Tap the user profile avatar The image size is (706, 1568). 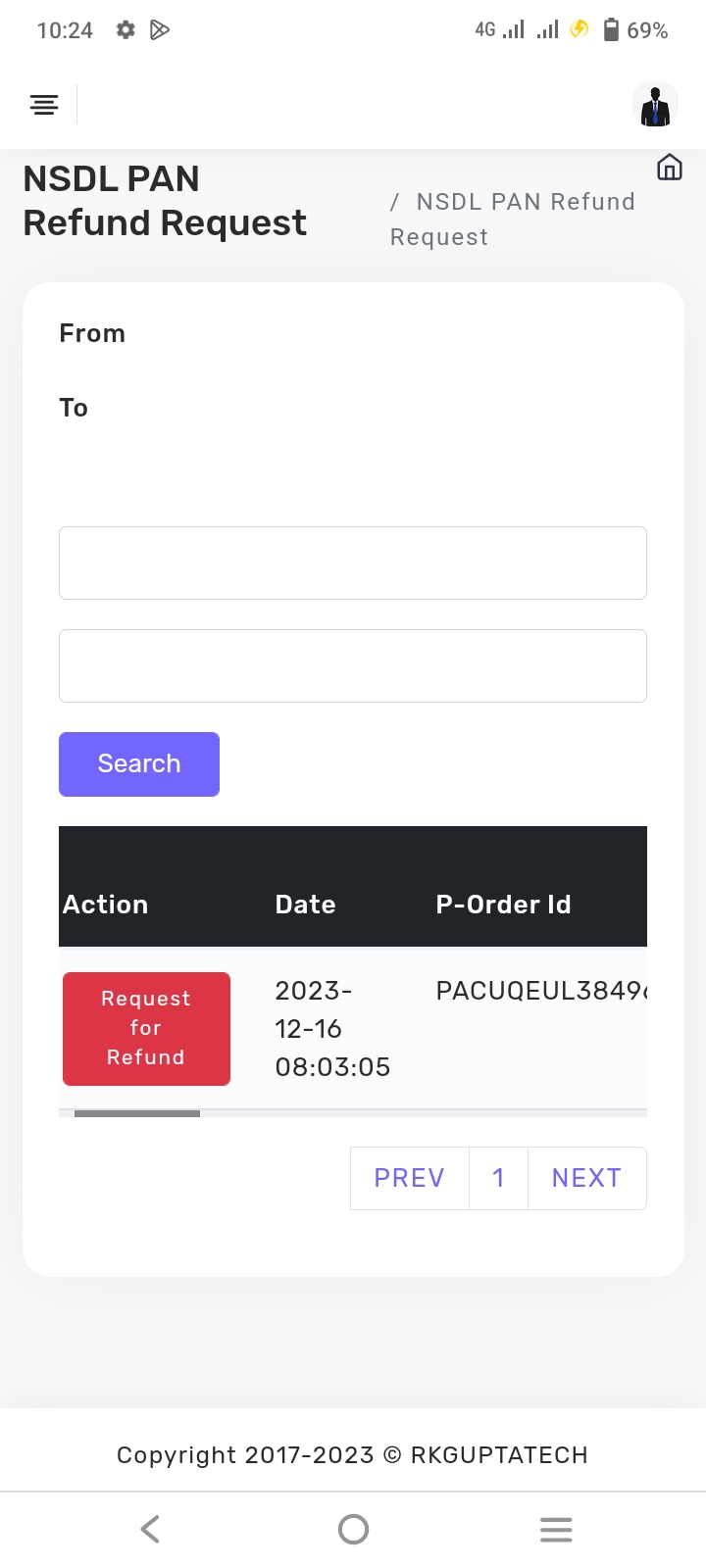(x=655, y=105)
